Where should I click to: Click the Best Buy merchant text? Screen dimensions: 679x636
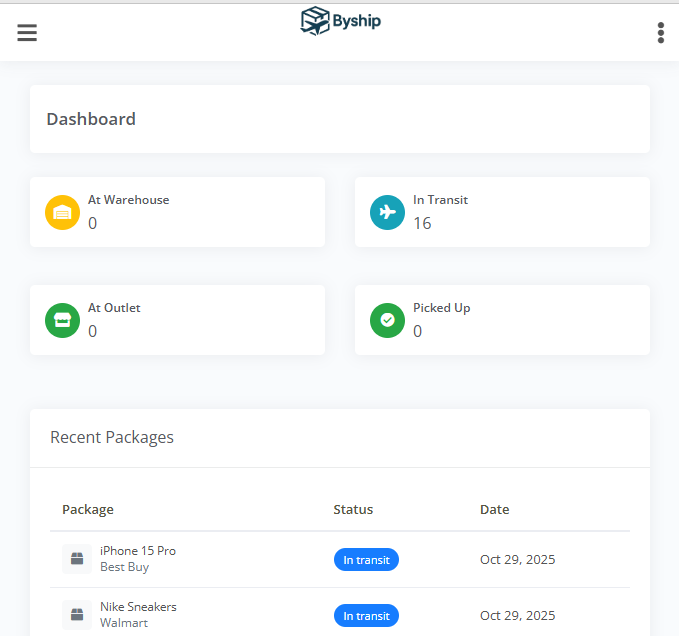(125, 567)
